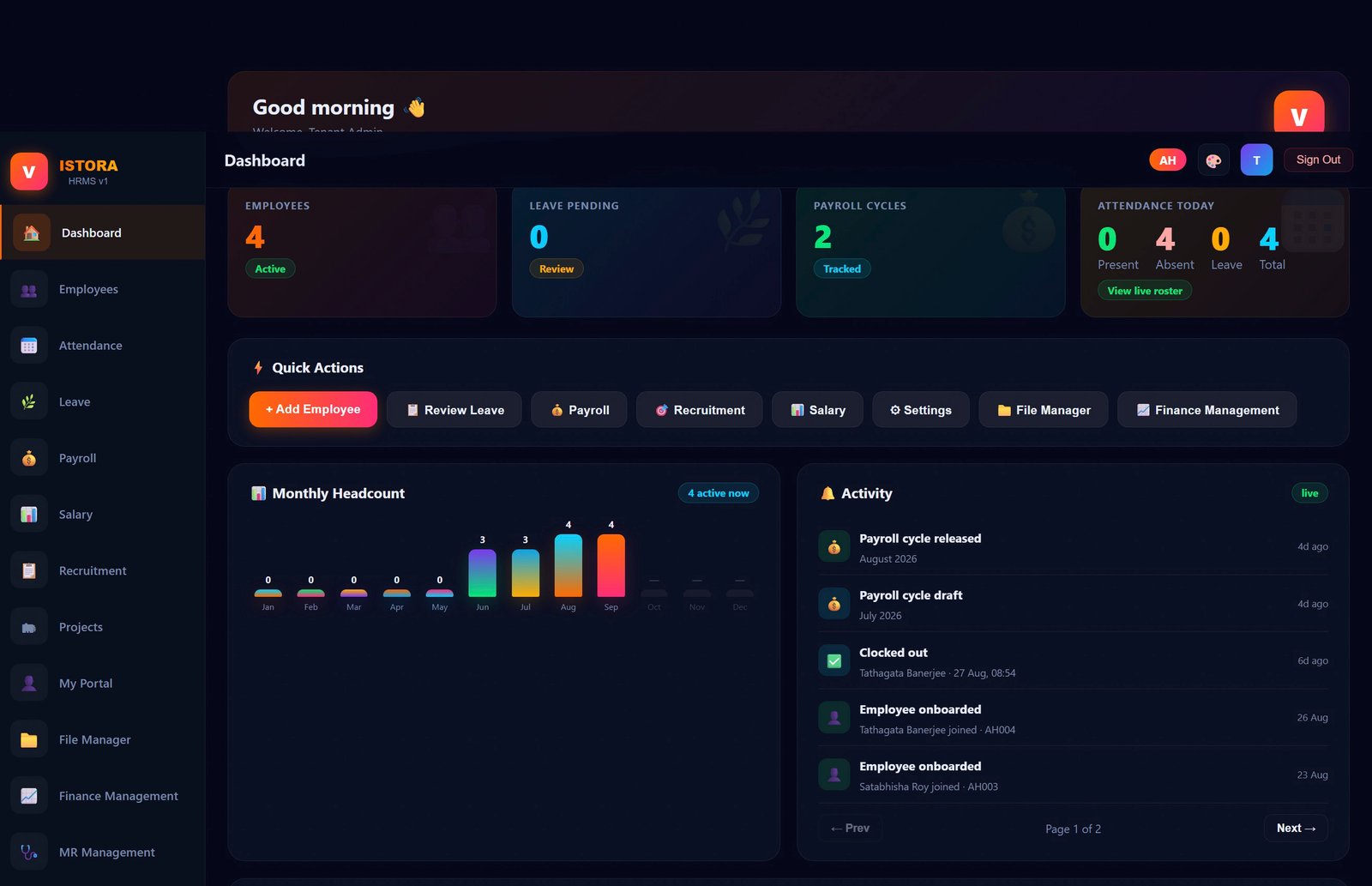The height and width of the screenshot is (886, 1372).
Task: Select the Leave plant icon
Action: point(29,401)
